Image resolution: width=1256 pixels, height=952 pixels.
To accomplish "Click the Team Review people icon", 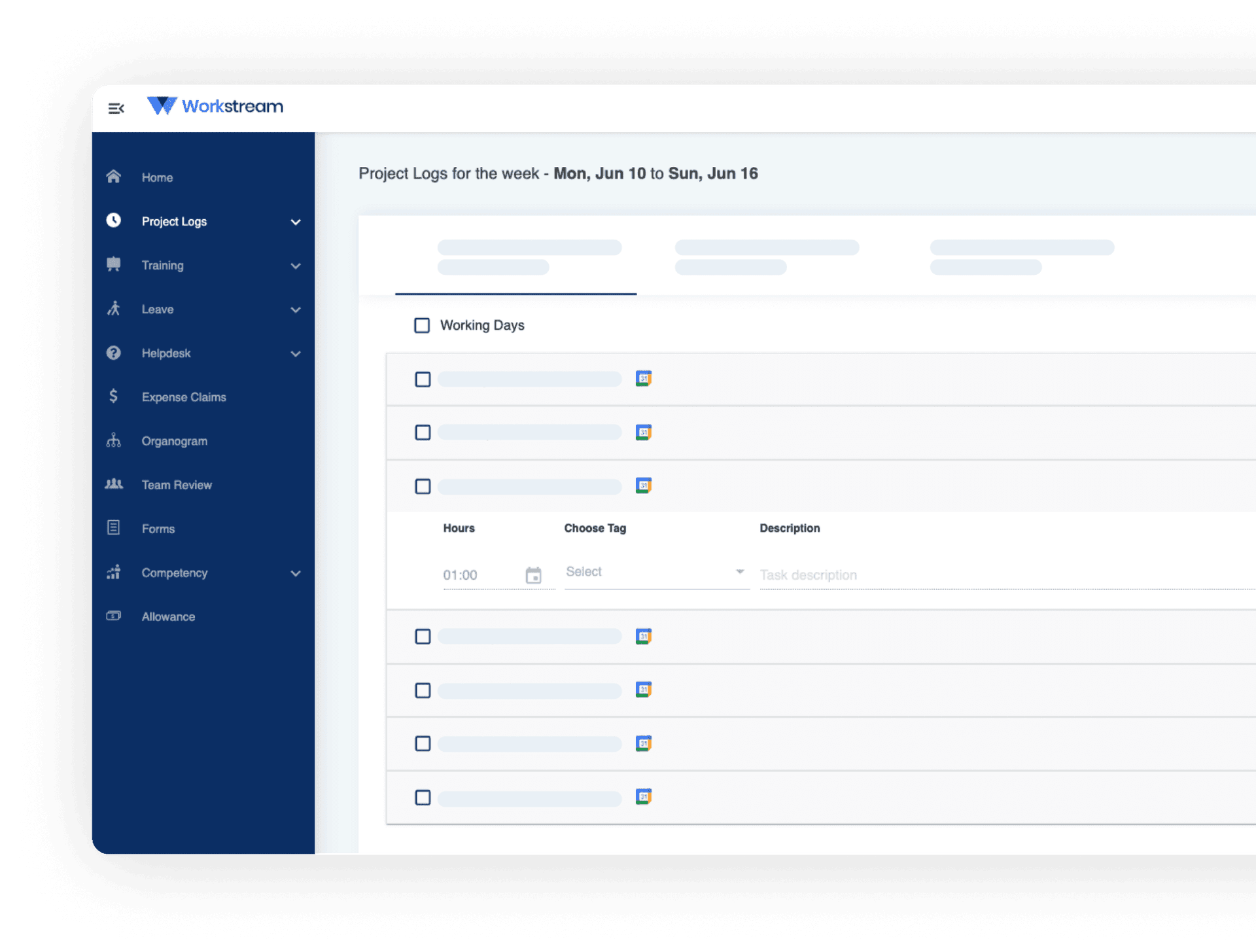I will [114, 484].
